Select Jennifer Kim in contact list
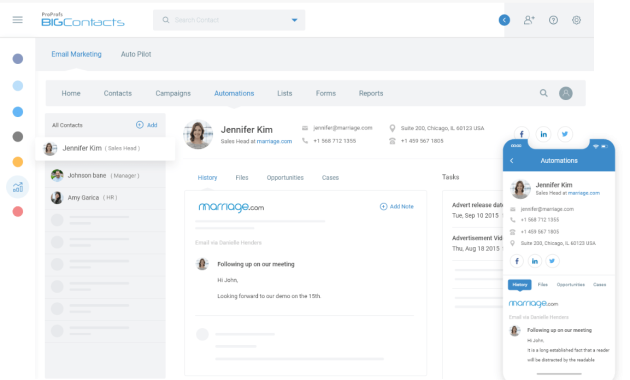This screenshot has height=380, width=630. 105,149
